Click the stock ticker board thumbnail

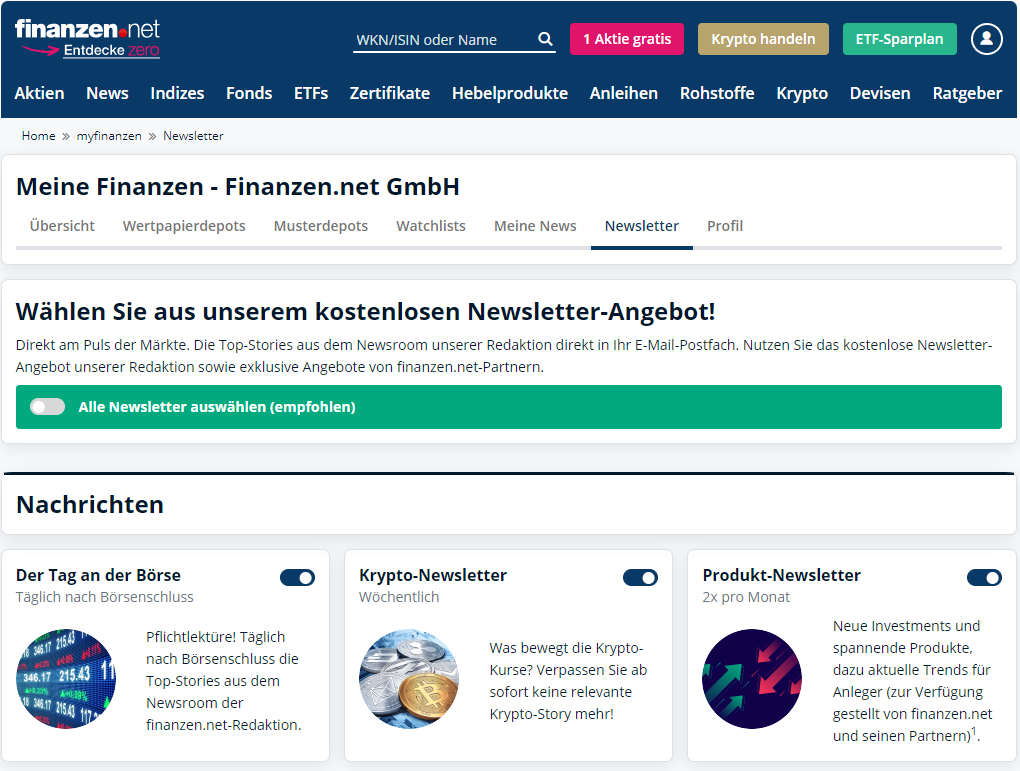tap(66, 679)
